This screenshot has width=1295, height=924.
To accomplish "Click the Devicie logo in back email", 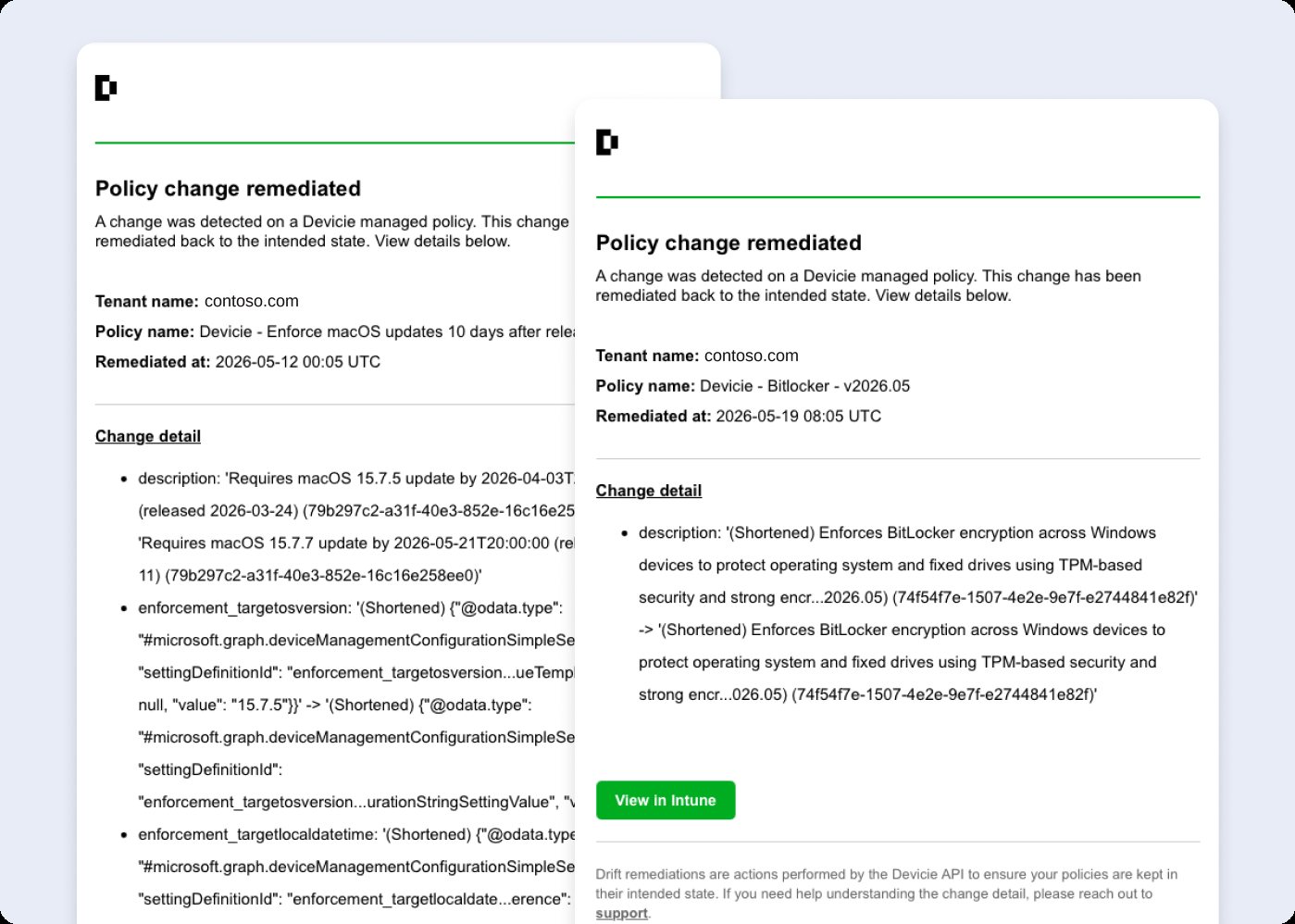I will (106, 87).
